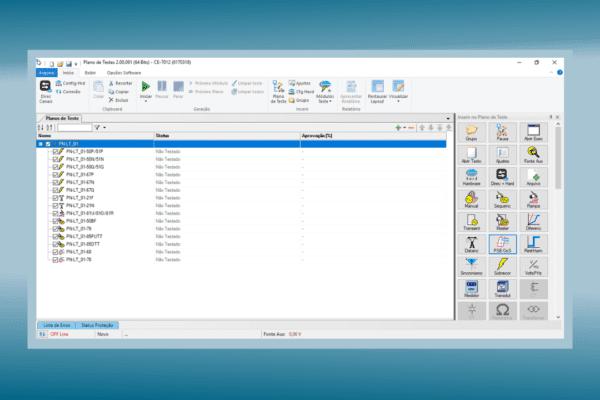The height and width of the screenshot is (400, 600).
Task: Insert a Sincronismo test module
Action: click(471, 266)
